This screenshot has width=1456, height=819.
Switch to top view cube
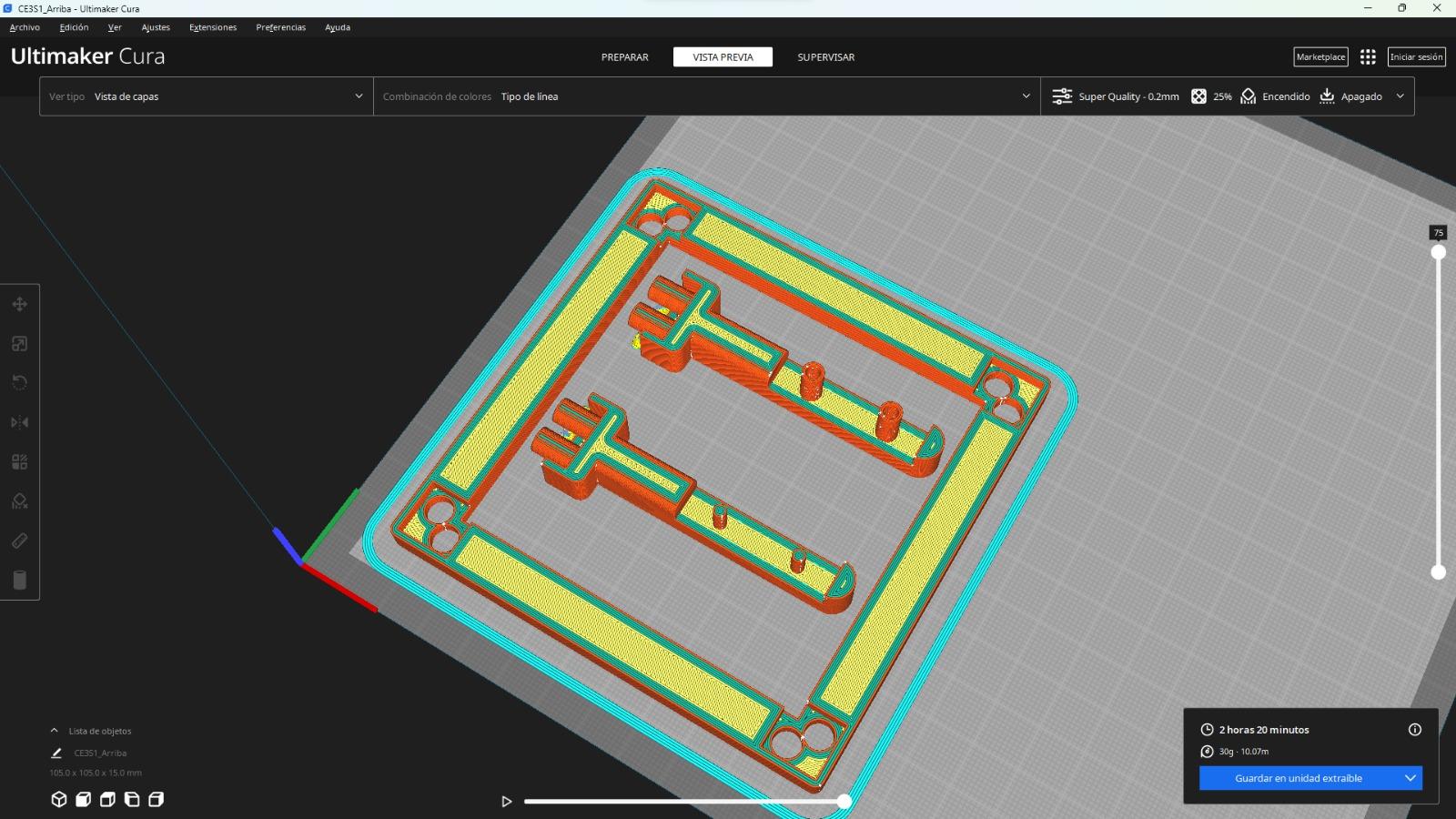(107, 799)
